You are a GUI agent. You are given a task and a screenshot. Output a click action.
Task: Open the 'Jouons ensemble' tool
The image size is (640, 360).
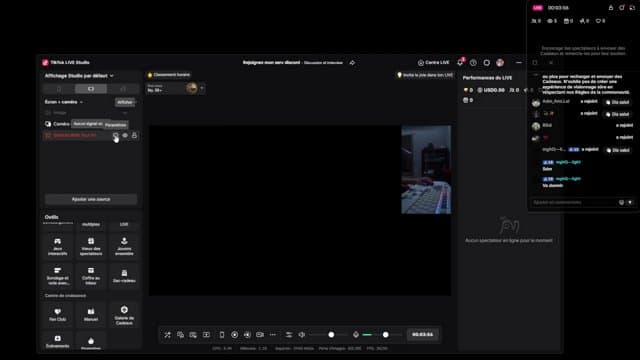click(124, 247)
